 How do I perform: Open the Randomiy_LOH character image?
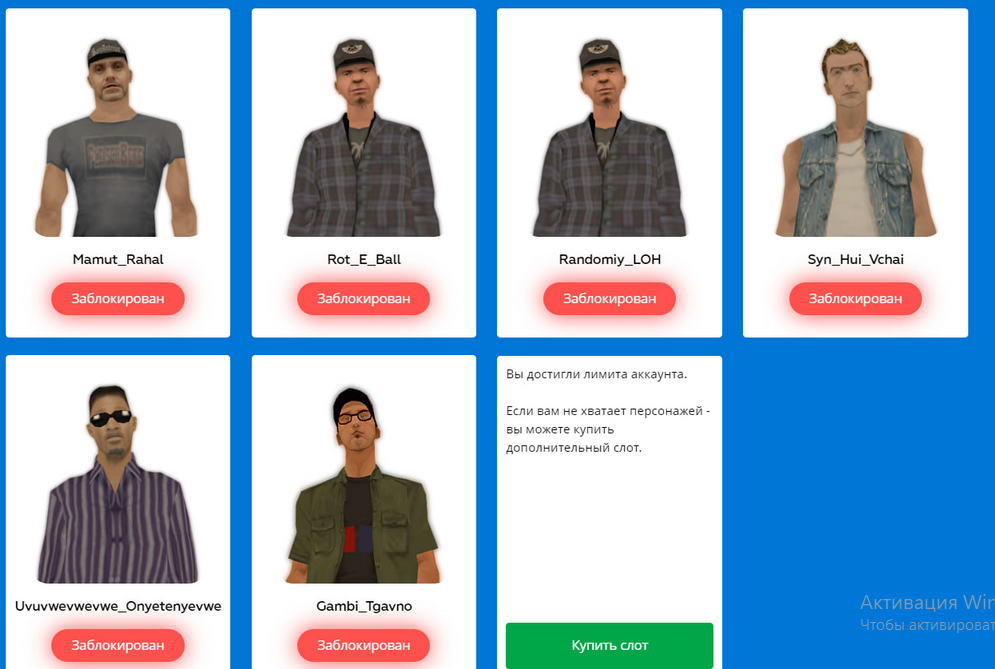coord(609,137)
